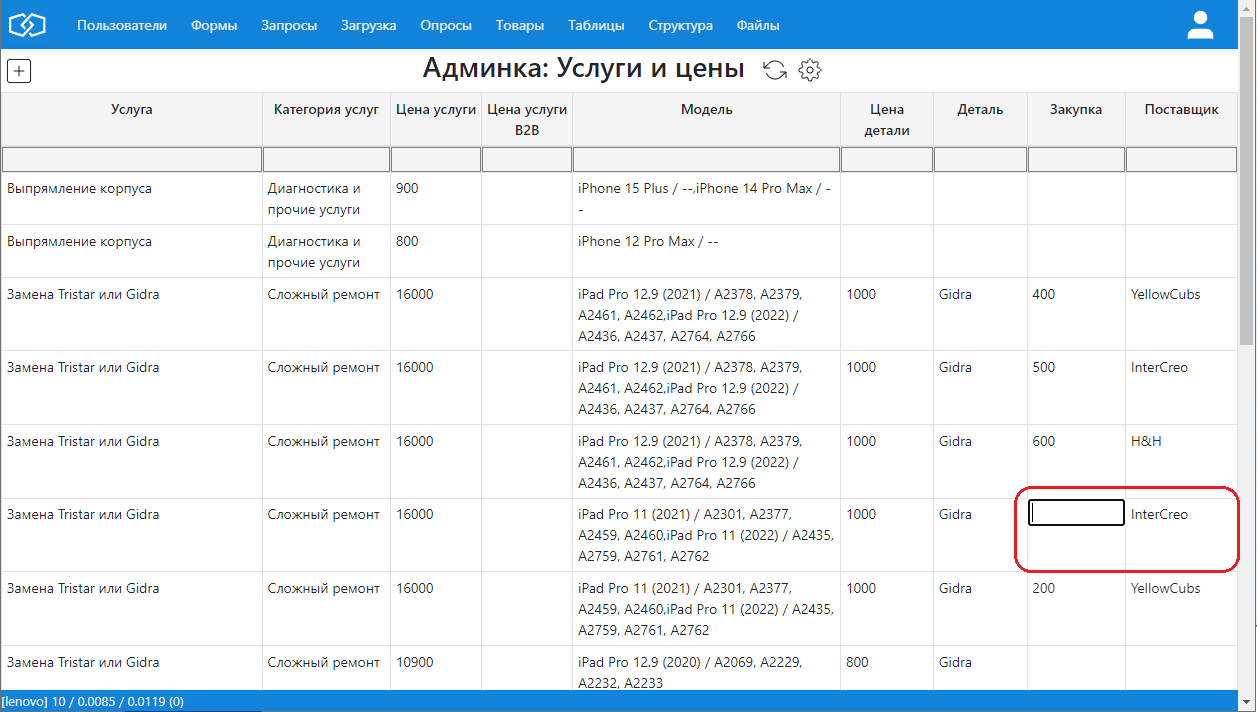The width and height of the screenshot is (1257, 712).
Task: Click the refresh arrows icon
Action: (775, 70)
